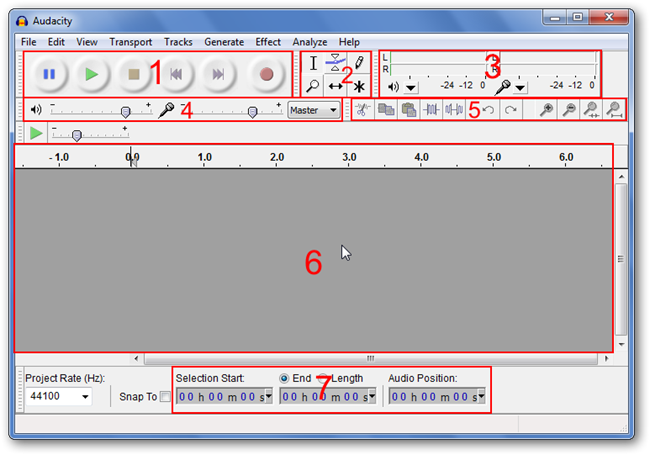Click the L channel output meter bar
This screenshot has width=650, height=455.
(x=439, y=58)
